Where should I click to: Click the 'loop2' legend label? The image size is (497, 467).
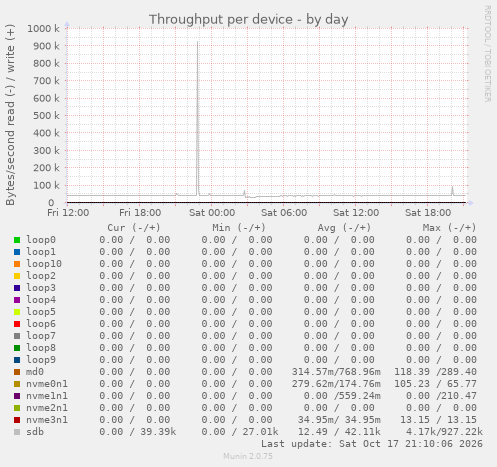(x=41, y=276)
